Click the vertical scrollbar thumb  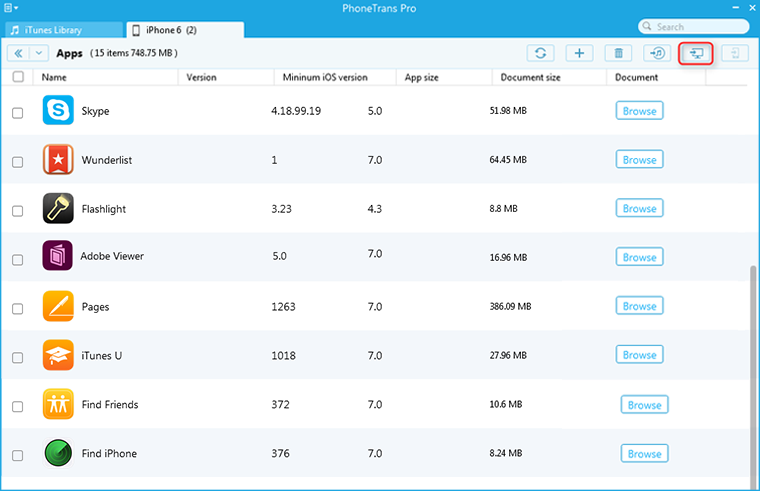(x=753, y=370)
